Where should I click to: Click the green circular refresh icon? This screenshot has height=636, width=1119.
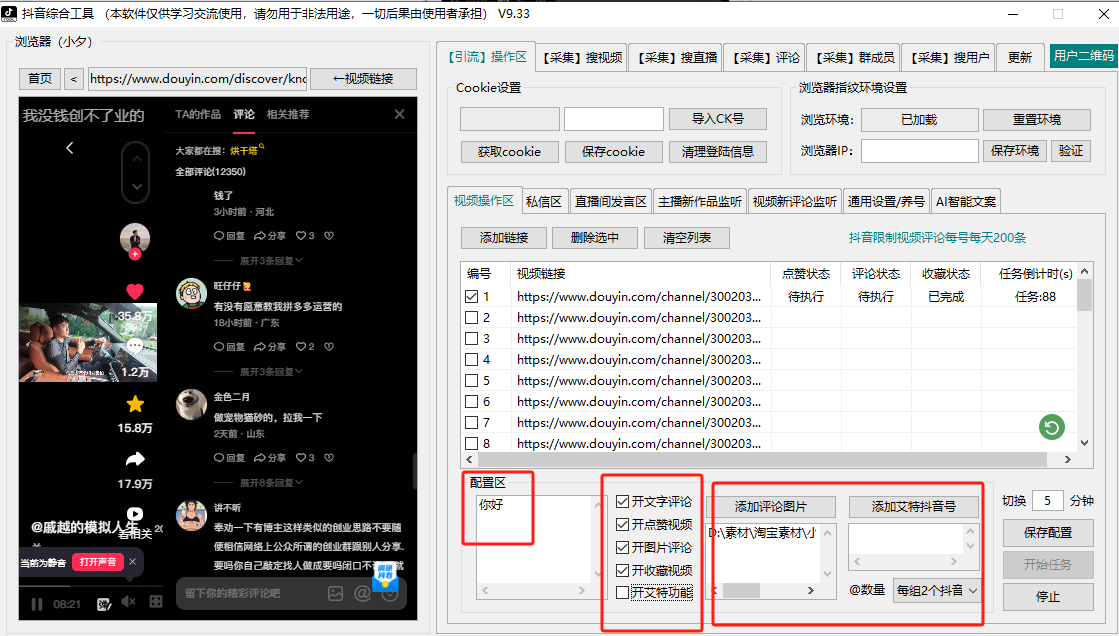tap(1051, 428)
